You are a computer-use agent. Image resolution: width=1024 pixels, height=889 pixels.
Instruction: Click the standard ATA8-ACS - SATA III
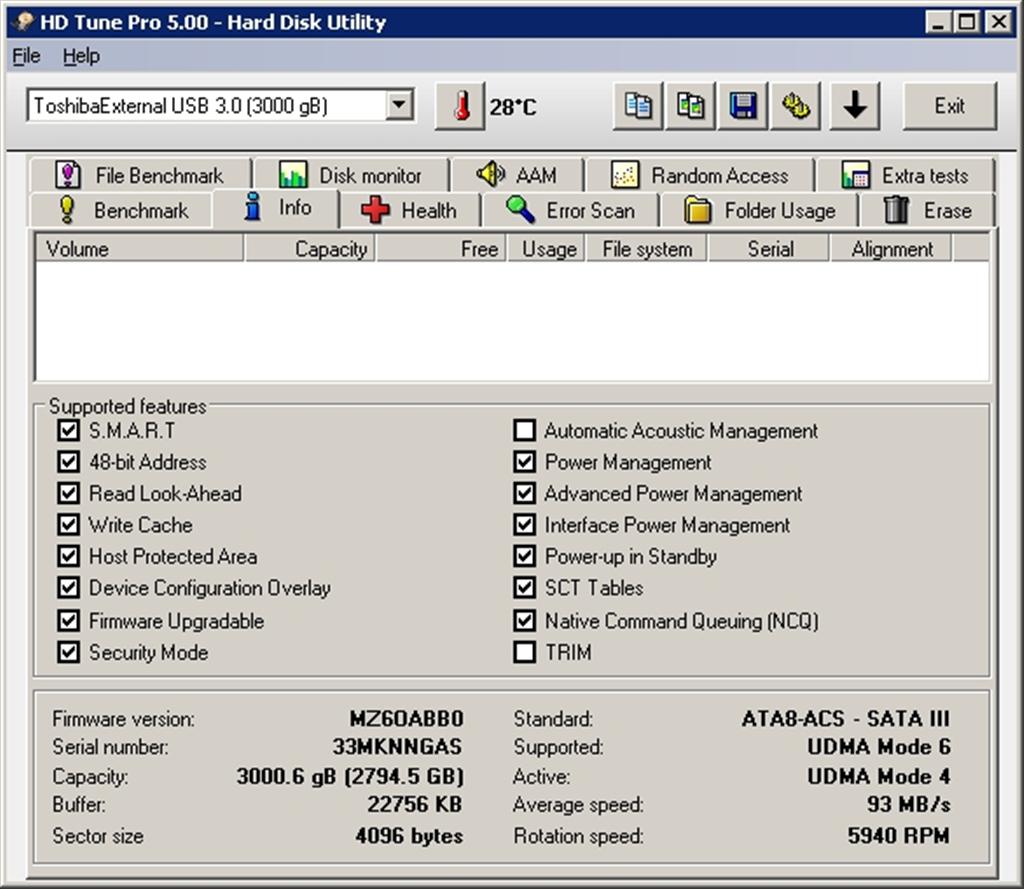(846, 719)
